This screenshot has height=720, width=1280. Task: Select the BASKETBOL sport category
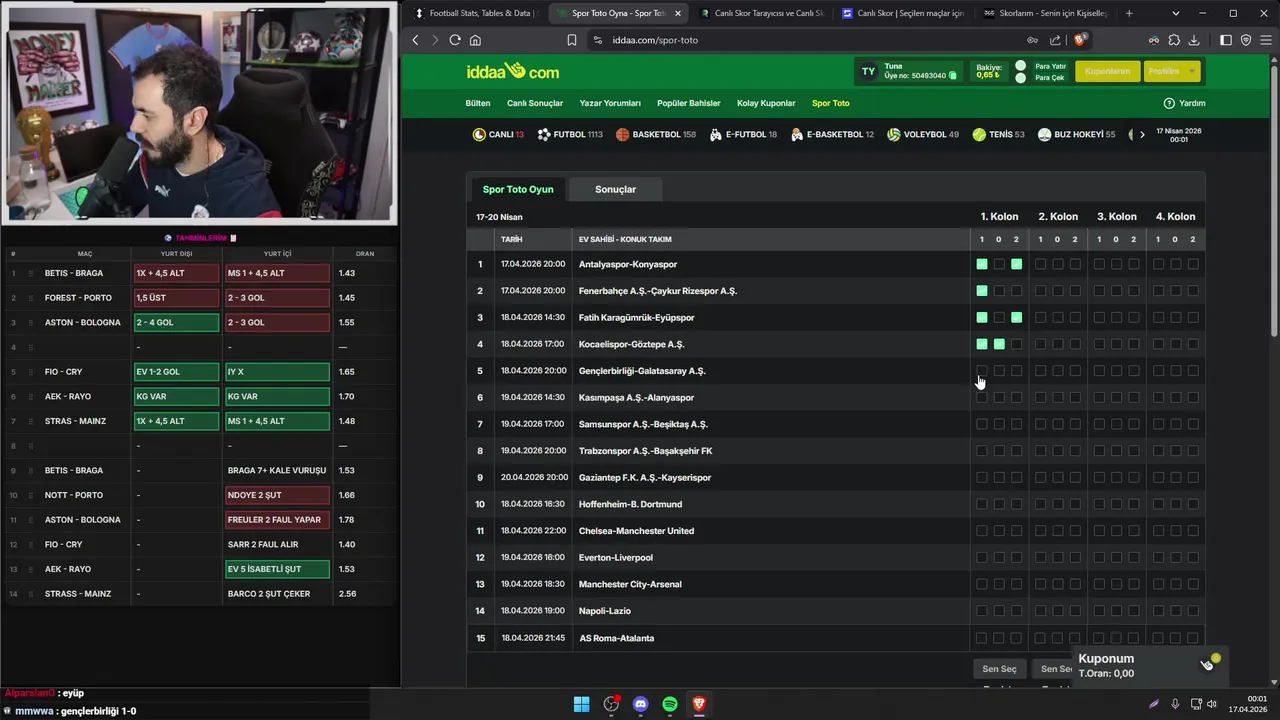(656, 134)
